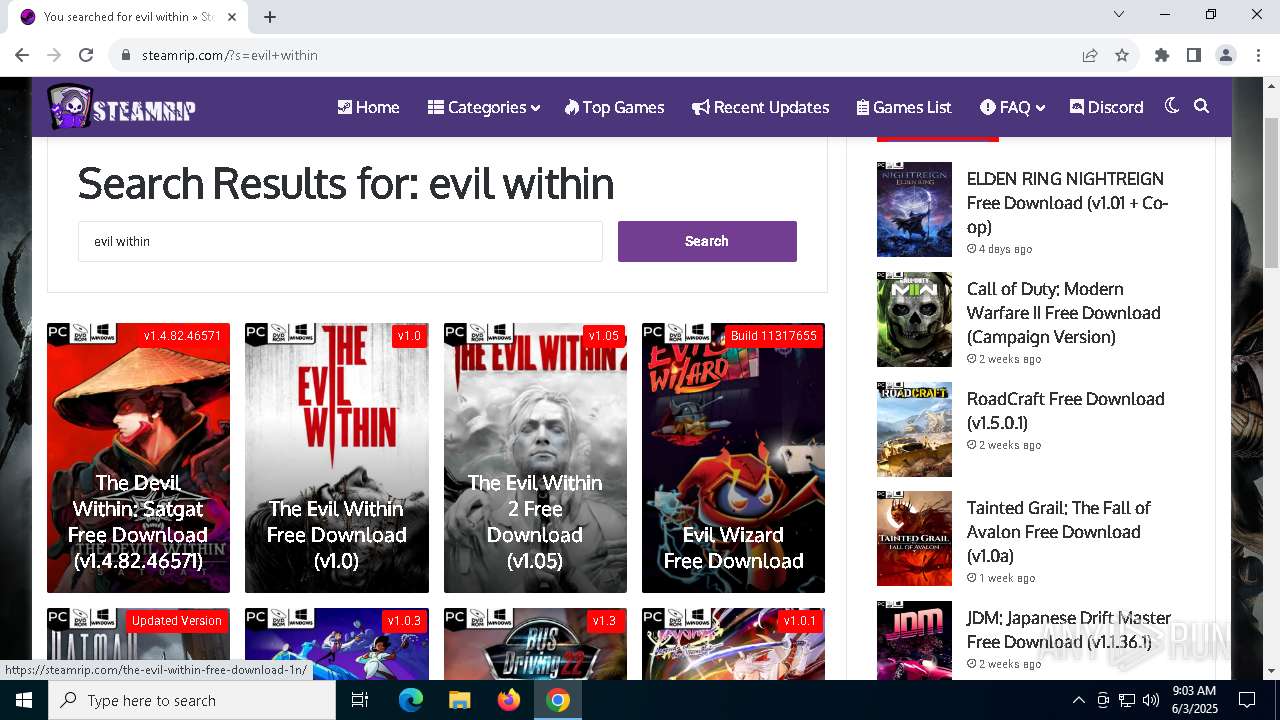This screenshot has width=1280, height=720.
Task: Open ELDEN RING NIGHTREIGN Free Download link
Action: coord(1067,203)
